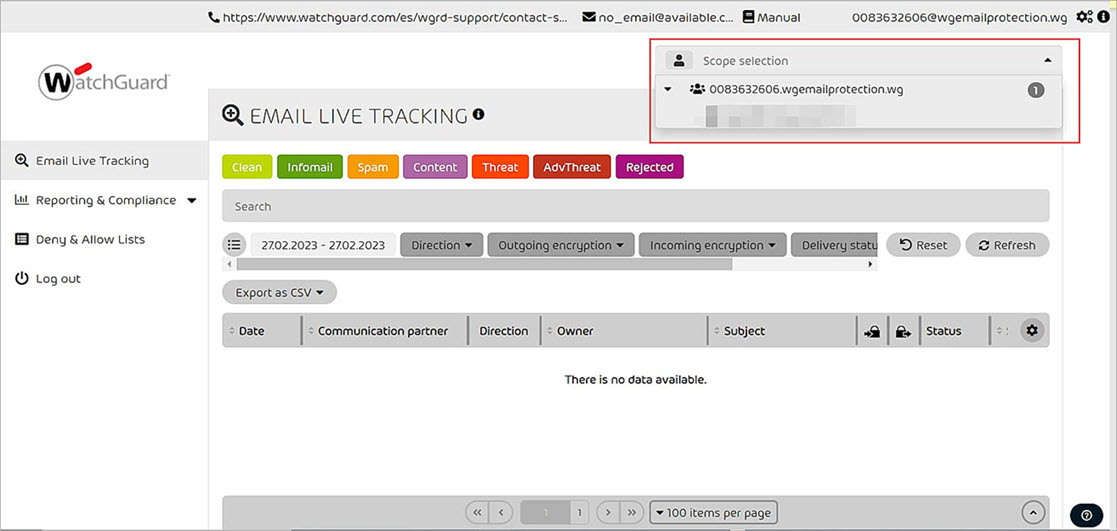Viewport: 1117px width, 531px height.
Task: Open the help question mark button
Action: click(x=1086, y=515)
